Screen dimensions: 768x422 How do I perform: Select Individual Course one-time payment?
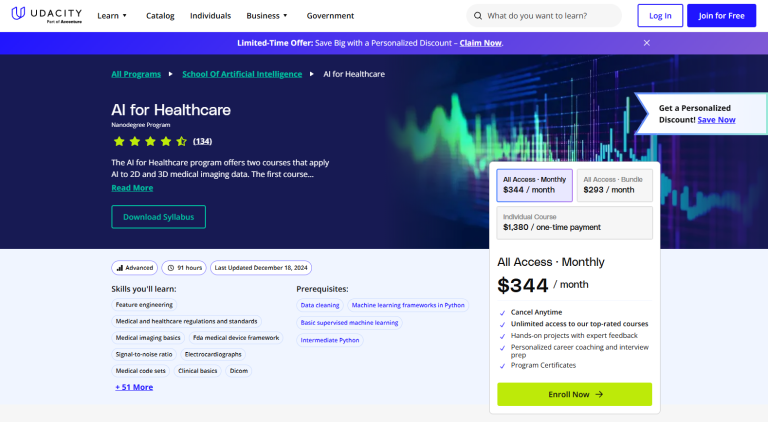click(575, 223)
